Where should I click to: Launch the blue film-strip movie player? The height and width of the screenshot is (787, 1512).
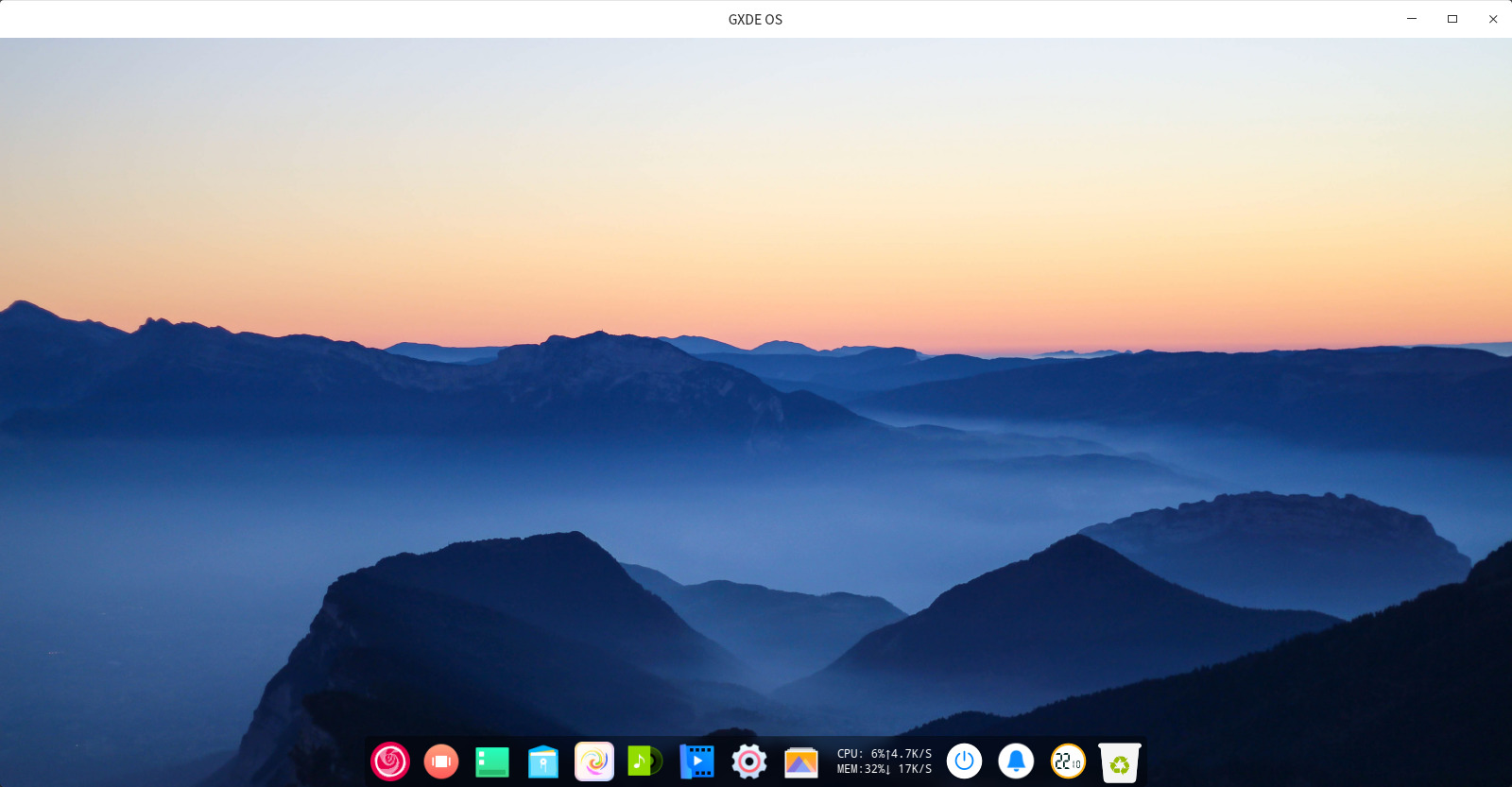(x=697, y=761)
